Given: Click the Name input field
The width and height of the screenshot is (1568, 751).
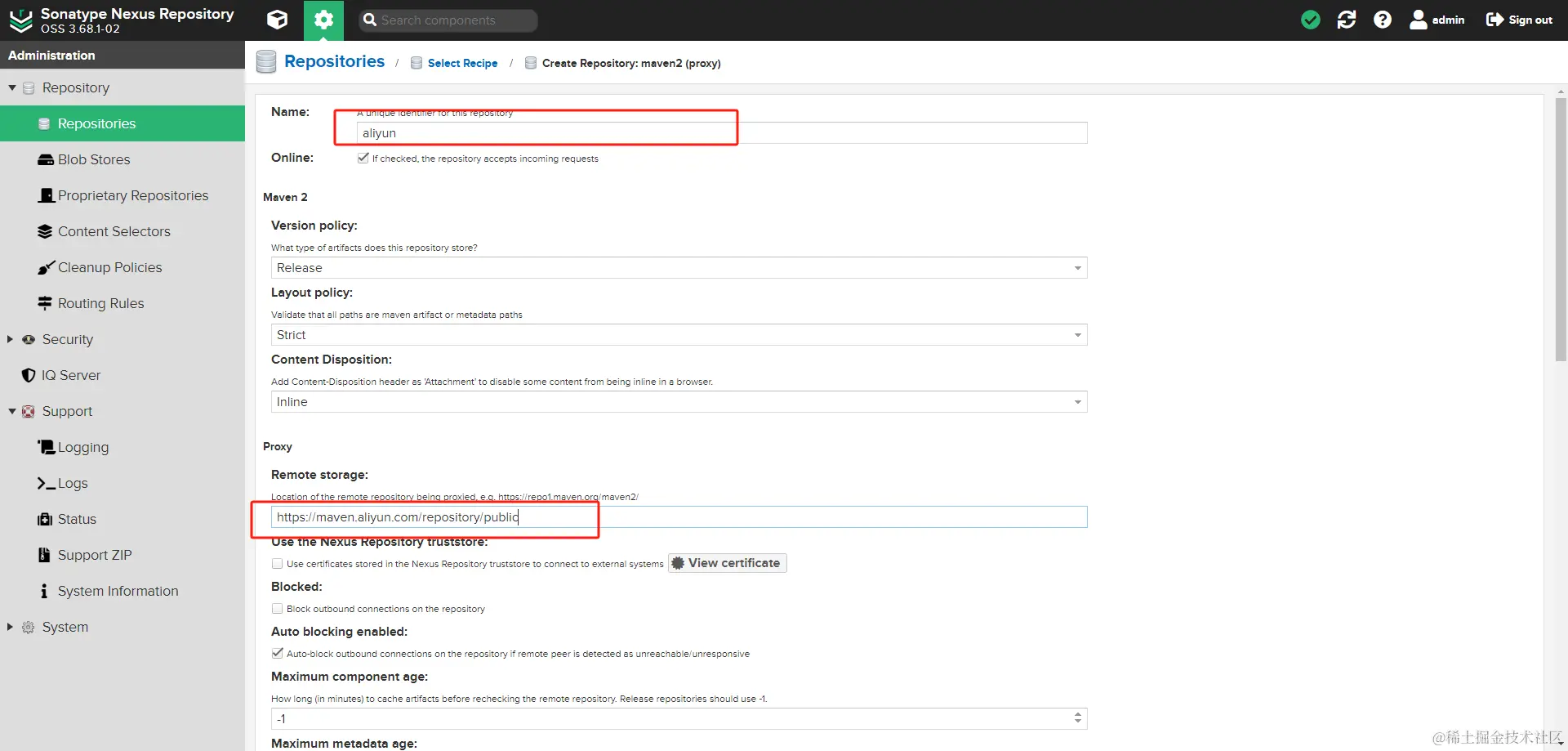Looking at the screenshot, I should (x=722, y=133).
